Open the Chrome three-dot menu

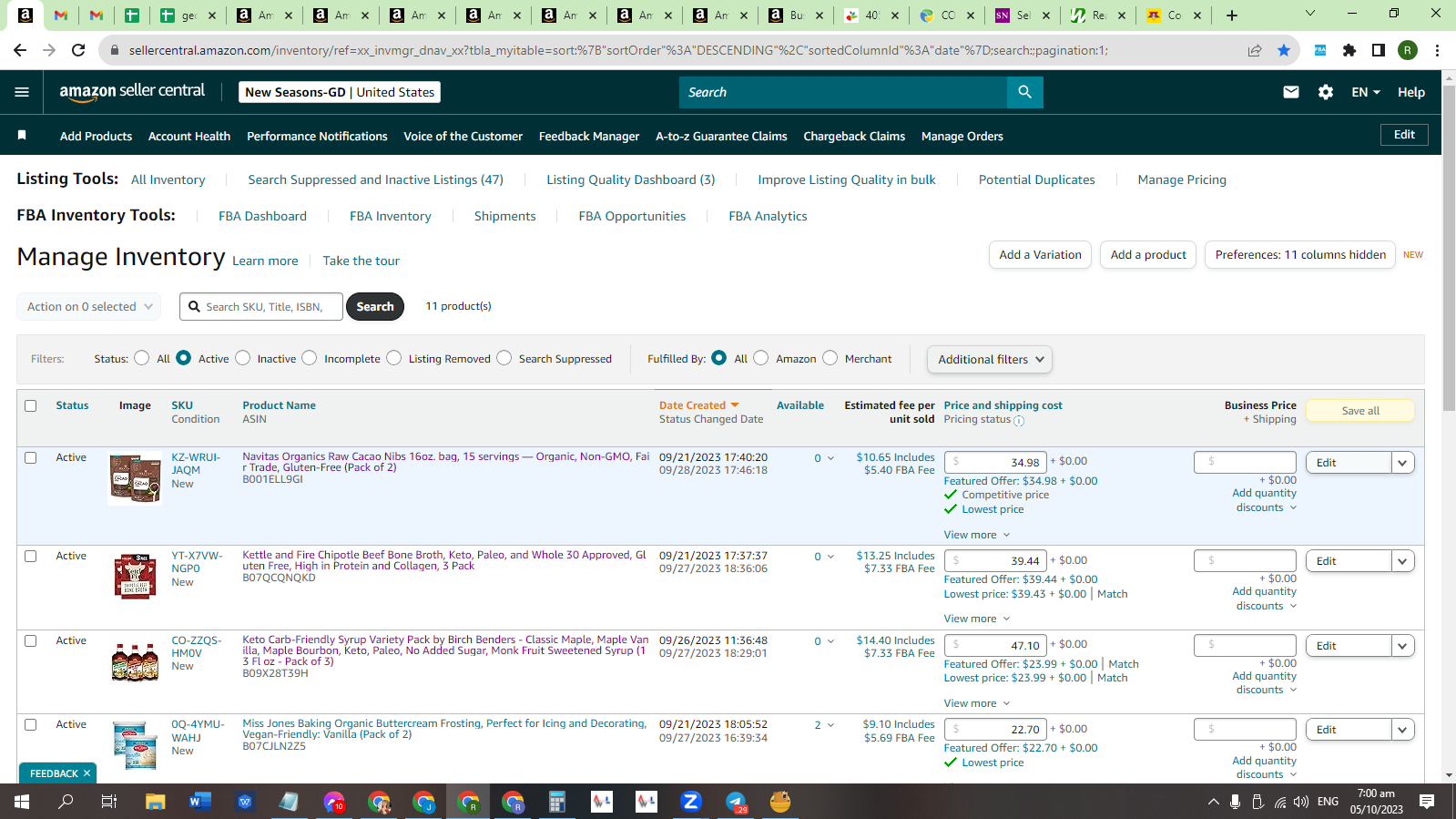click(1437, 50)
